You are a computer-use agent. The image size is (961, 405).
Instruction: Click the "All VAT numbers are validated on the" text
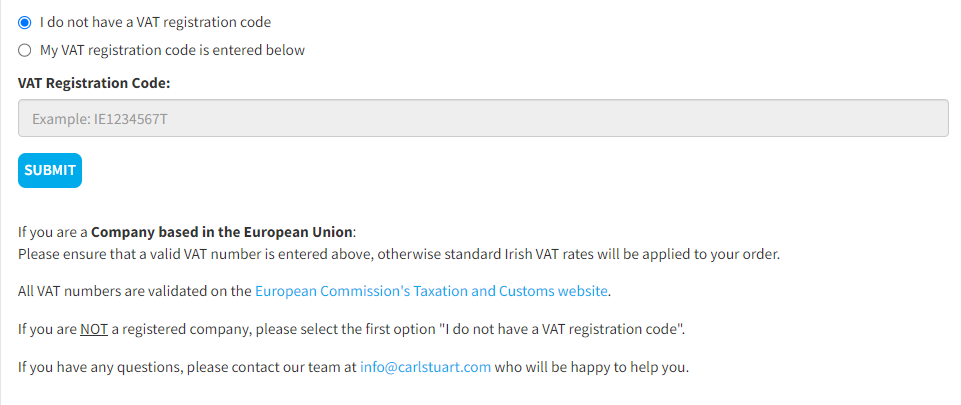point(135,291)
